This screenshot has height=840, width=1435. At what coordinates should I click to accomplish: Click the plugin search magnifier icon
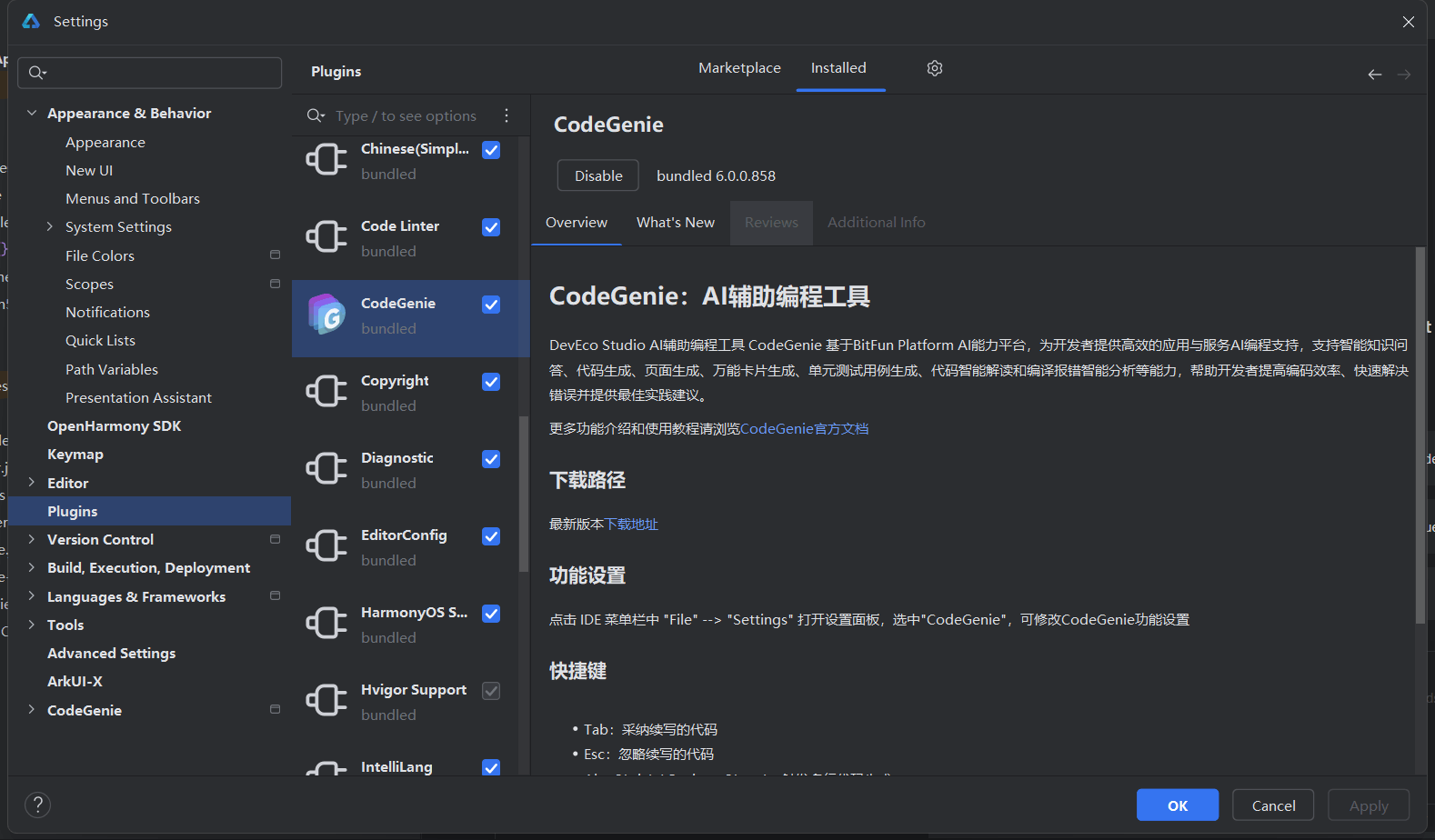click(x=316, y=115)
